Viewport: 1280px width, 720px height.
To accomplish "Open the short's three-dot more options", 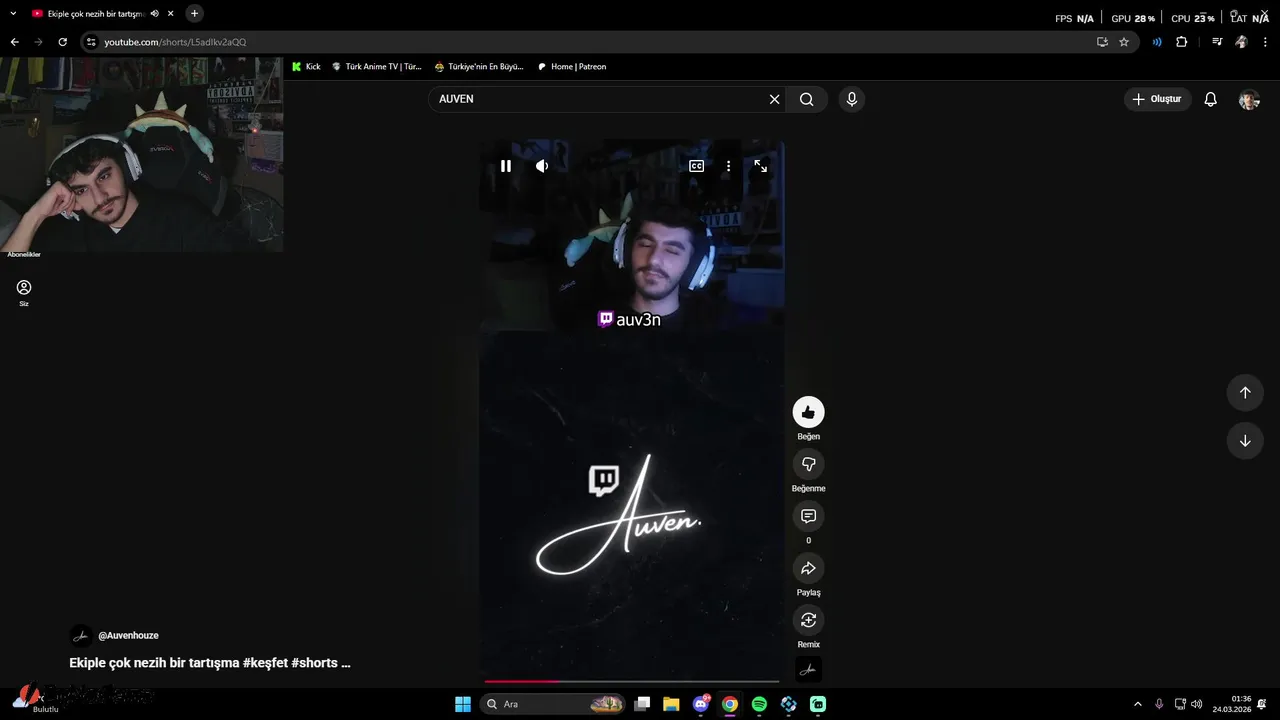I will [x=729, y=166].
